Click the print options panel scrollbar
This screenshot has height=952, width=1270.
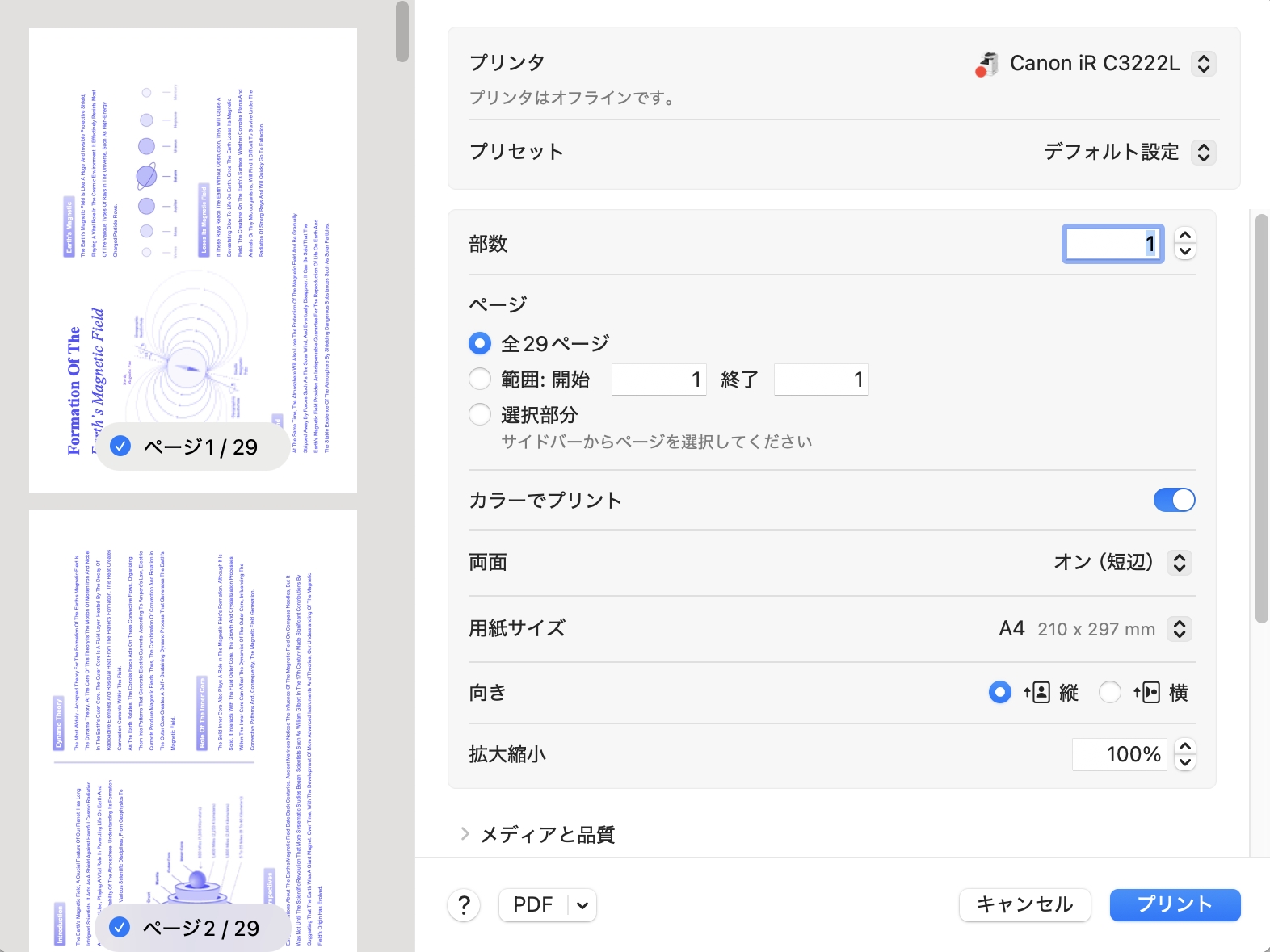pos(1262,417)
